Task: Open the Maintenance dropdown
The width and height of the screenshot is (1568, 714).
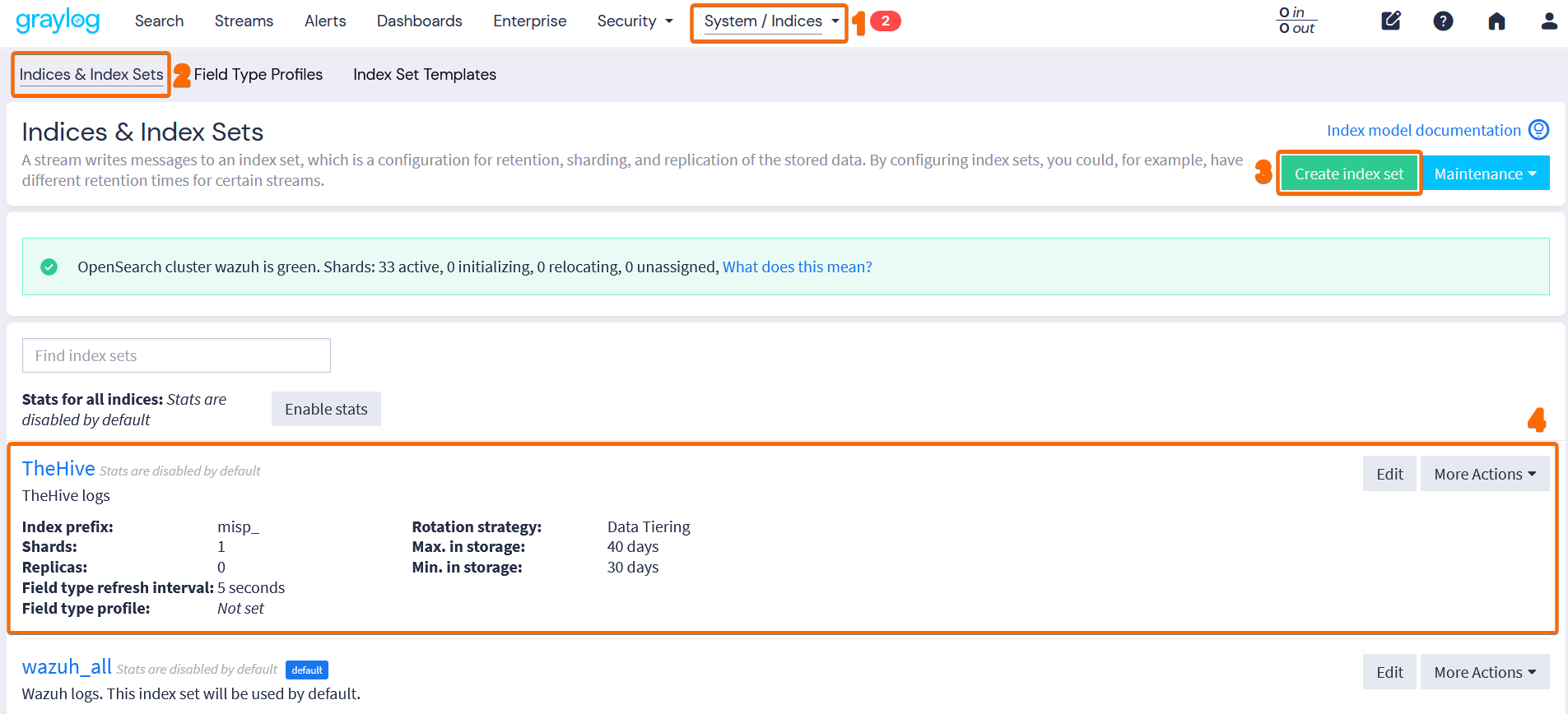Action: tap(1485, 174)
